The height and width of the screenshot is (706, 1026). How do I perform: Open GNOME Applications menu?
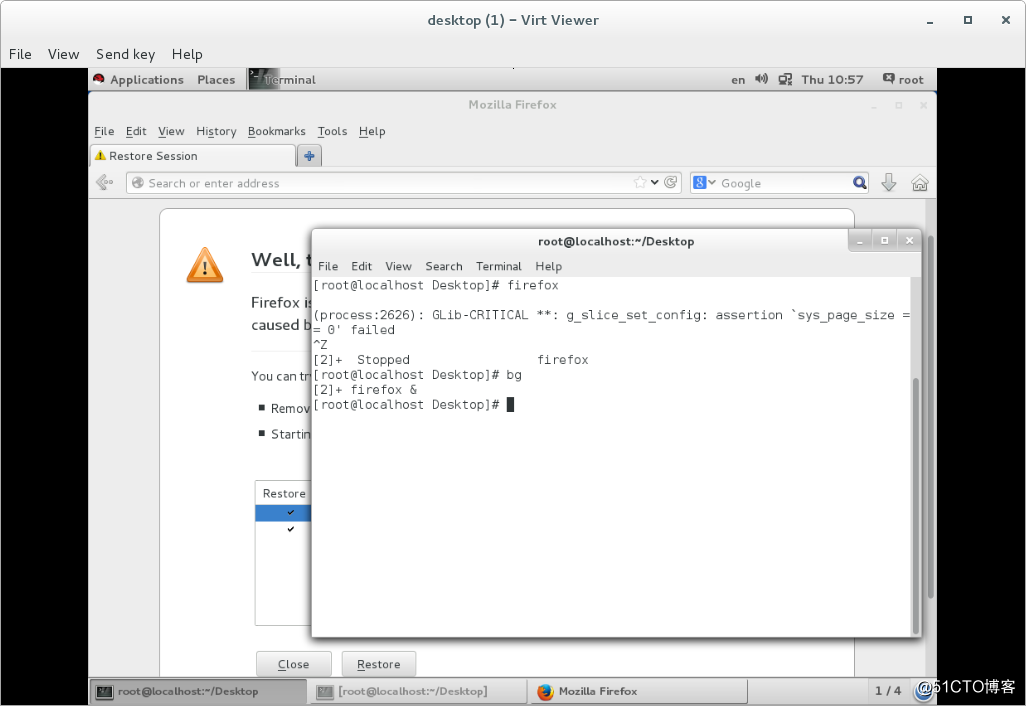click(x=139, y=80)
